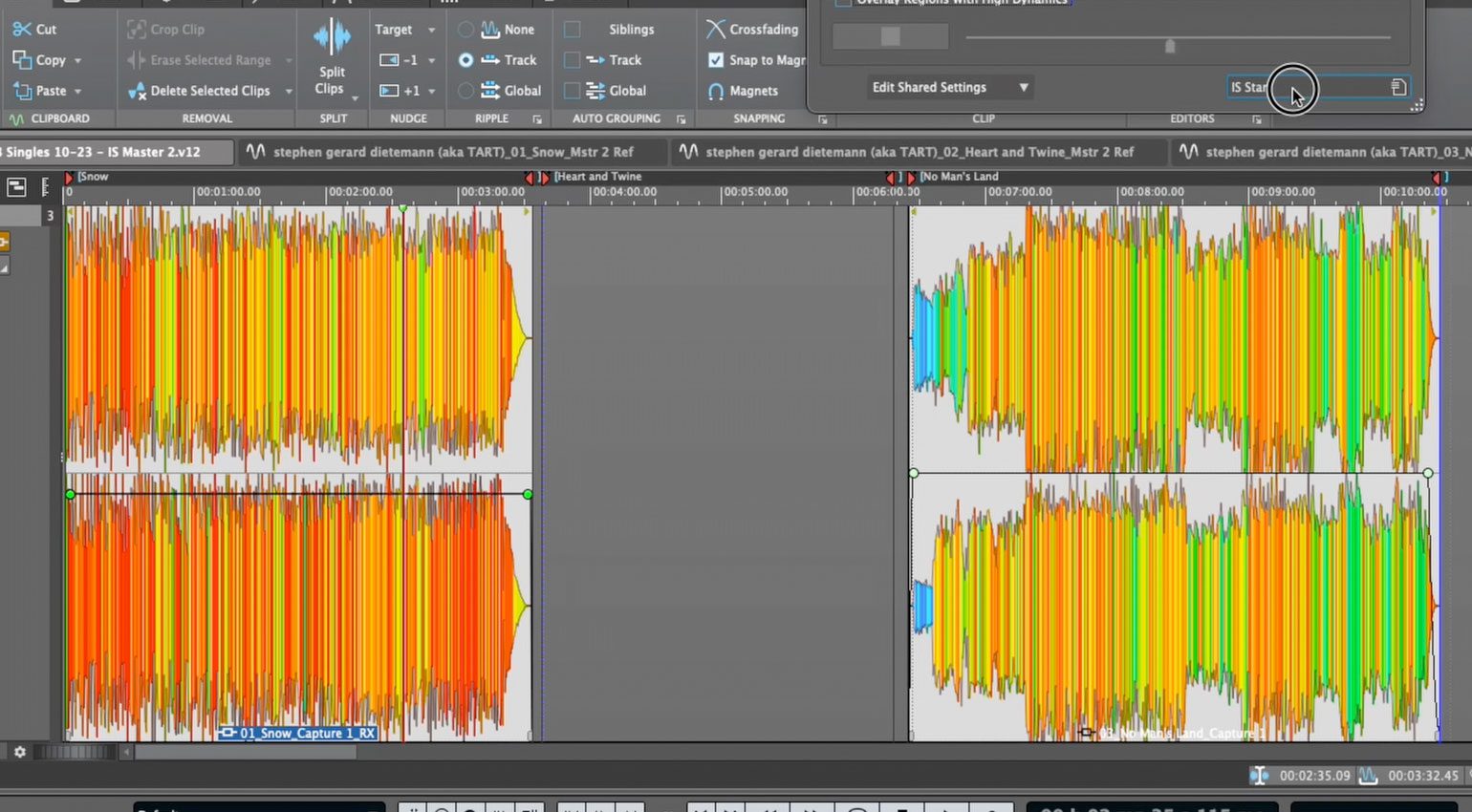Click the Cut scissors icon

pos(22,30)
